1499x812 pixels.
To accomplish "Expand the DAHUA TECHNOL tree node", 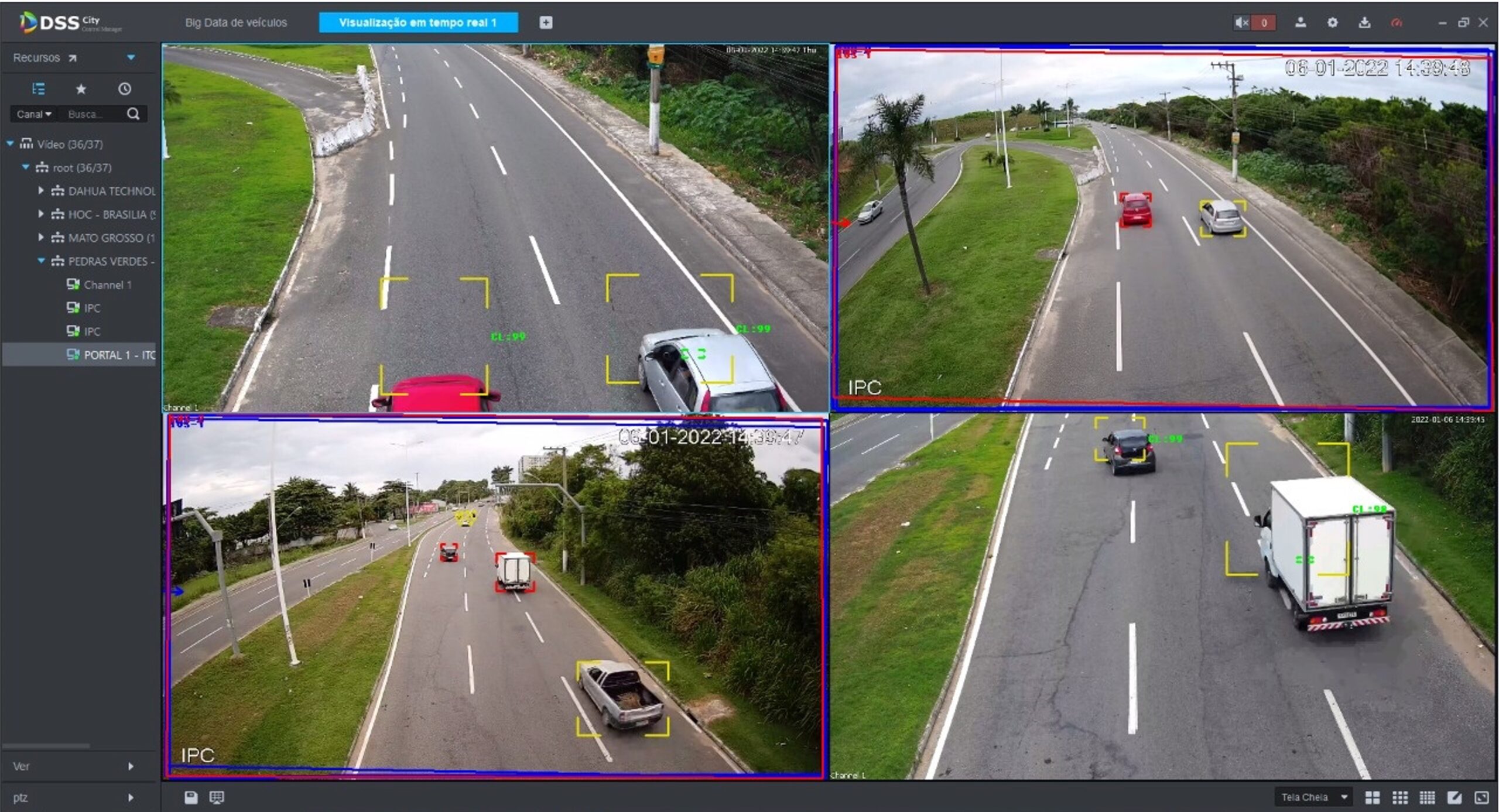I will point(41,191).
